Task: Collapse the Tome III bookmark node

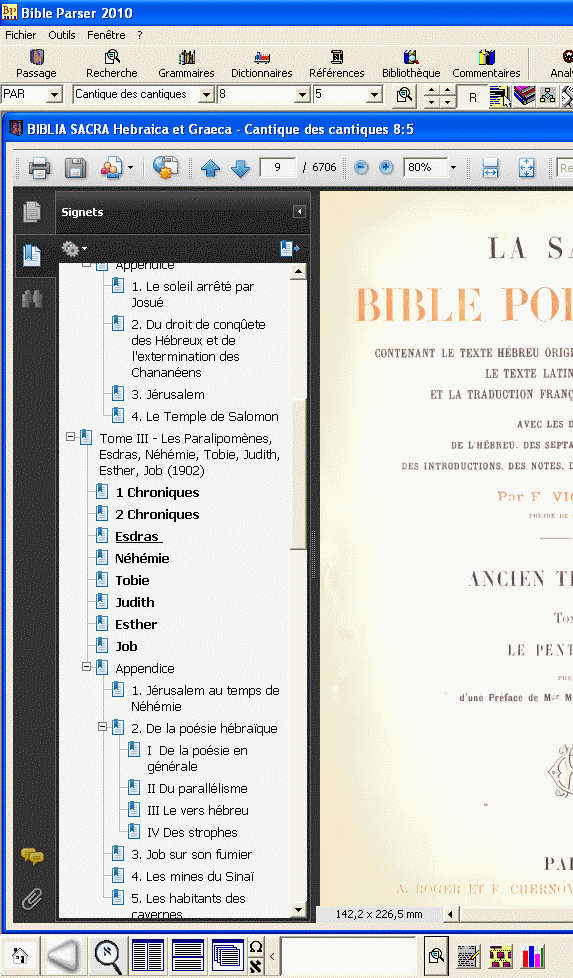Action: (70, 437)
